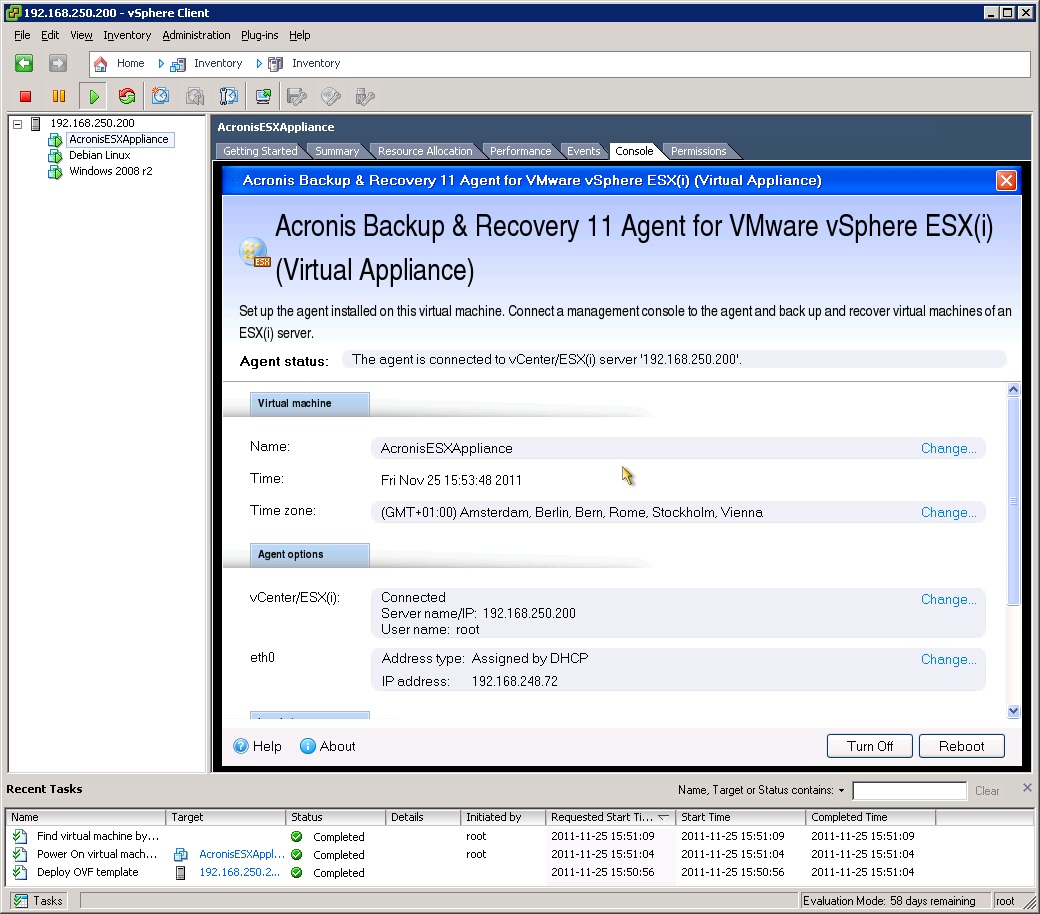1040x914 pixels.
Task: Click the Home breadcrumb in navigation bar
Action: click(x=130, y=63)
